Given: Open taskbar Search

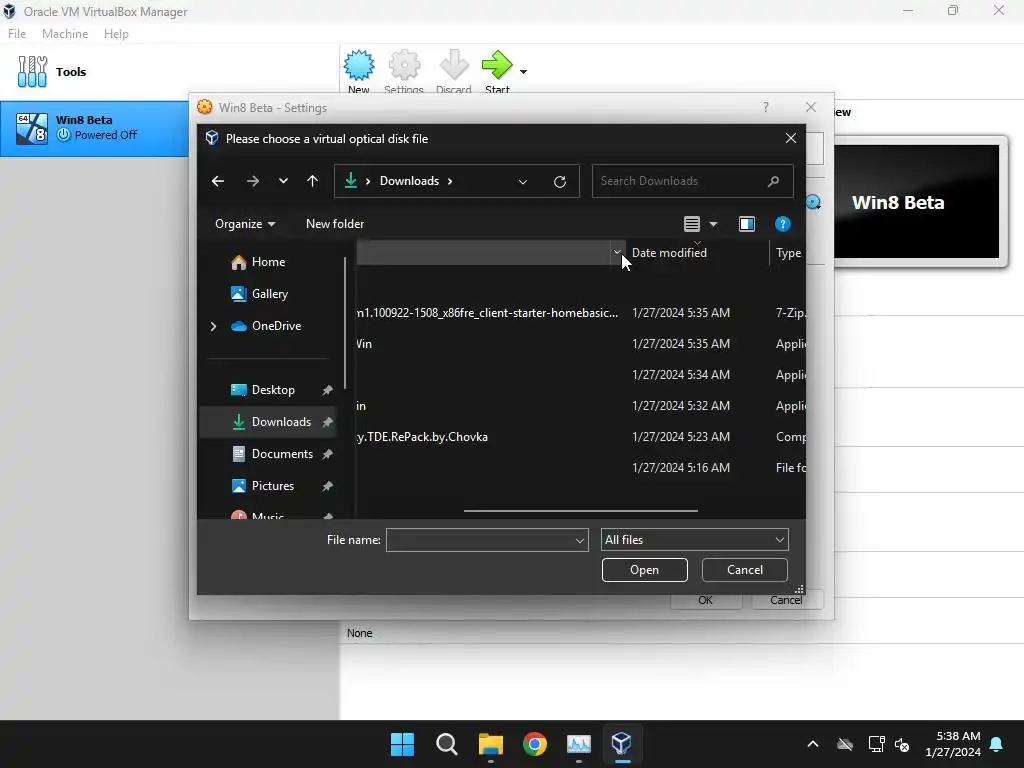Looking at the screenshot, I should 447,744.
